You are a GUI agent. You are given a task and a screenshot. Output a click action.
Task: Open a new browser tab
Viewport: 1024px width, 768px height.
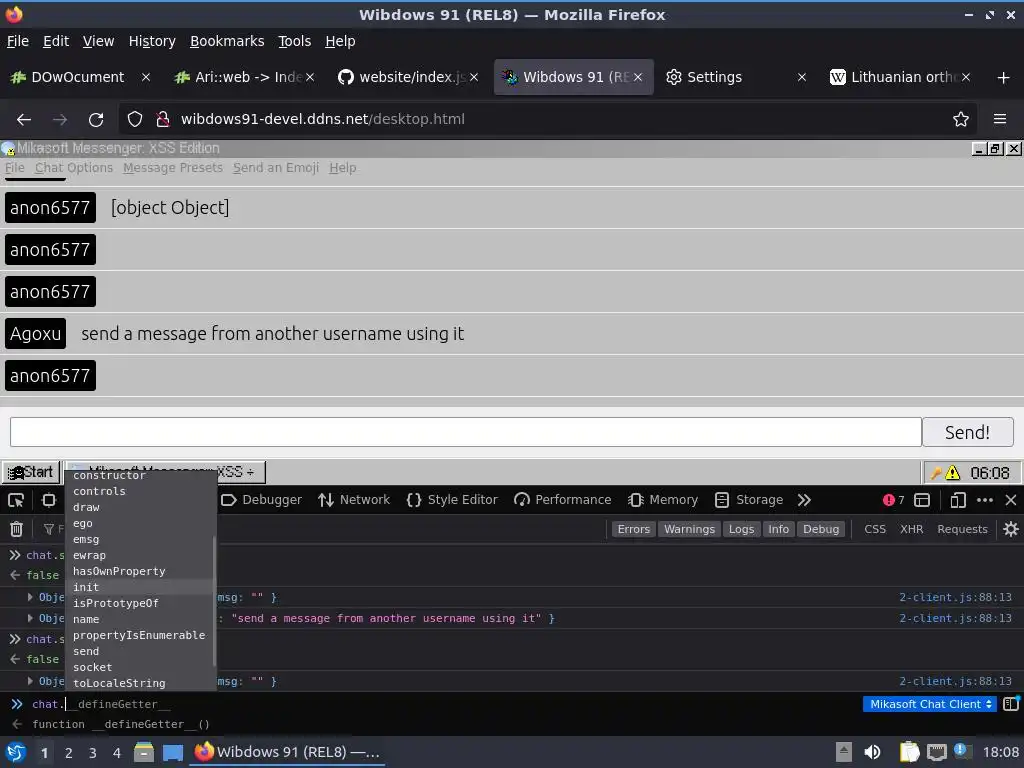(1004, 78)
